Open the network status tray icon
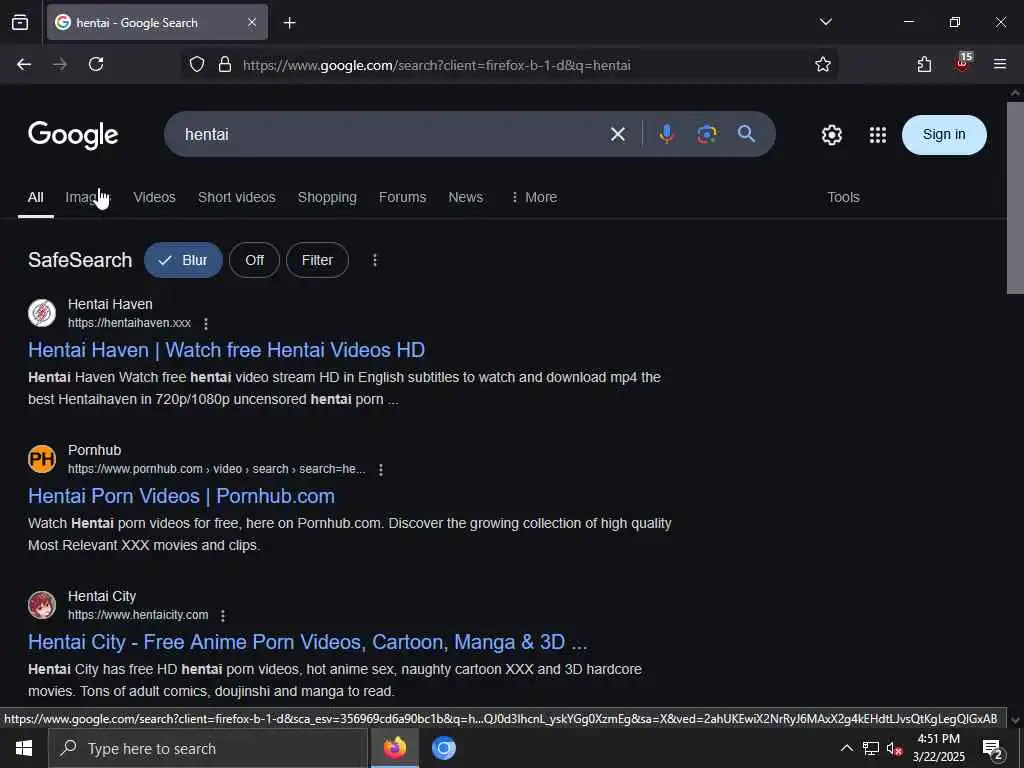The height and width of the screenshot is (768, 1024). tap(871, 748)
